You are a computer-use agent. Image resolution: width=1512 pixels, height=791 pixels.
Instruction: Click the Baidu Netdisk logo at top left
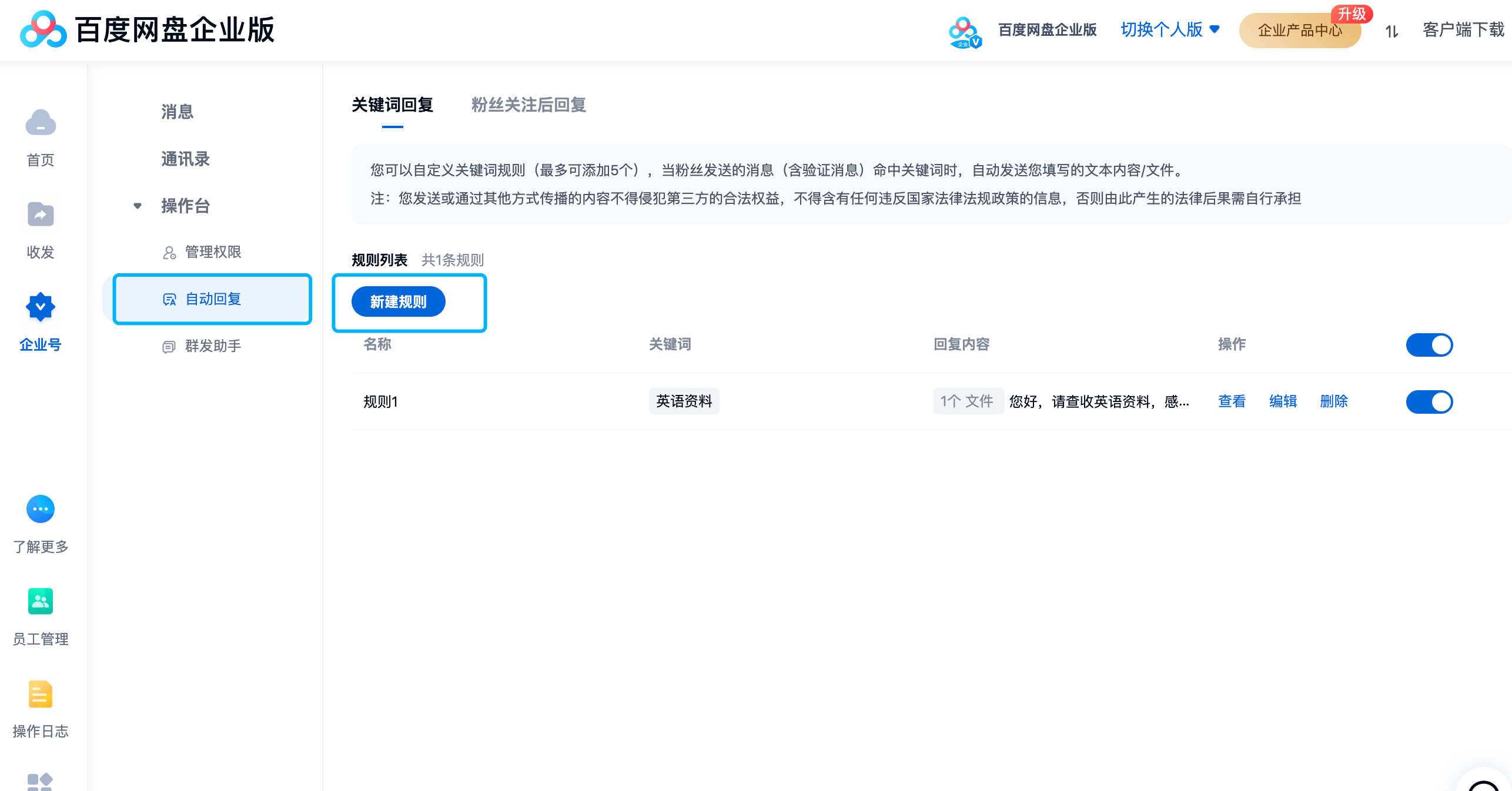click(43, 29)
